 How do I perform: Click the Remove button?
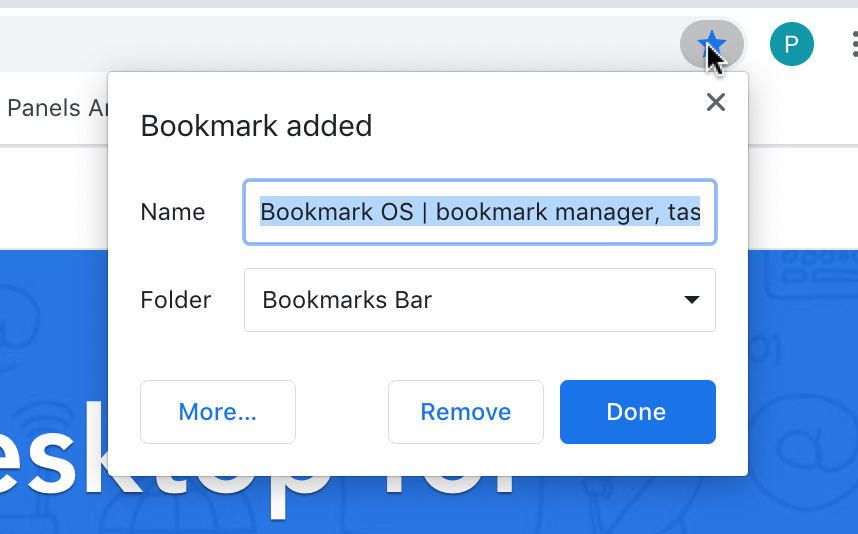coord(466,412)
